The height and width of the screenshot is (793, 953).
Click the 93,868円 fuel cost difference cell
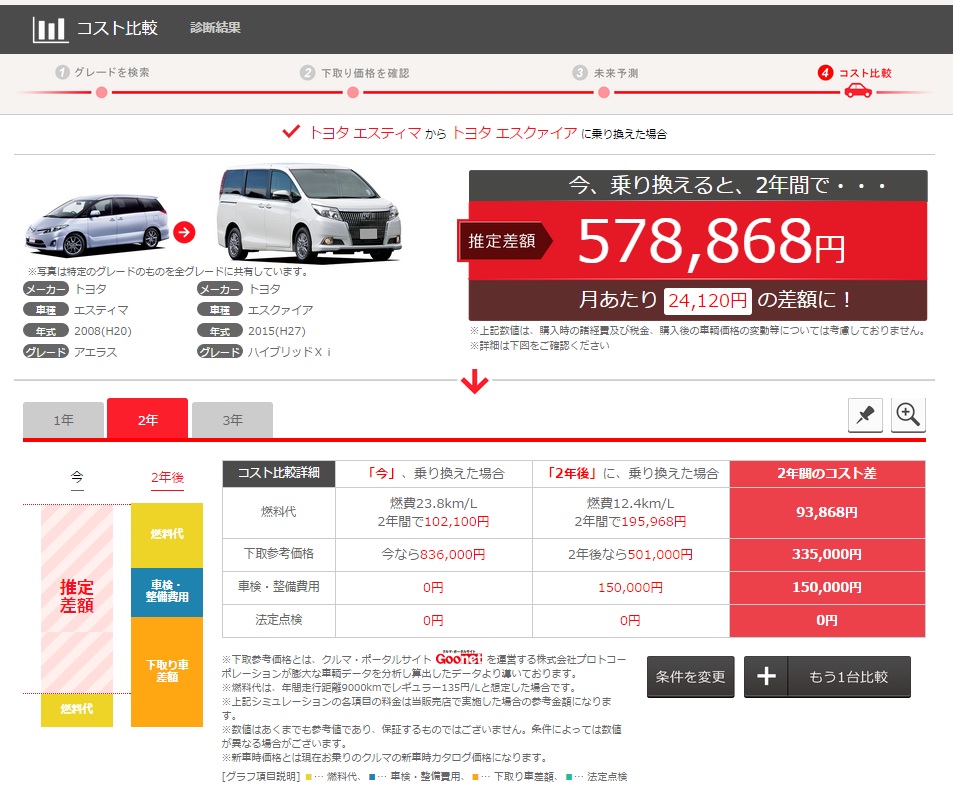pos(827,512)
